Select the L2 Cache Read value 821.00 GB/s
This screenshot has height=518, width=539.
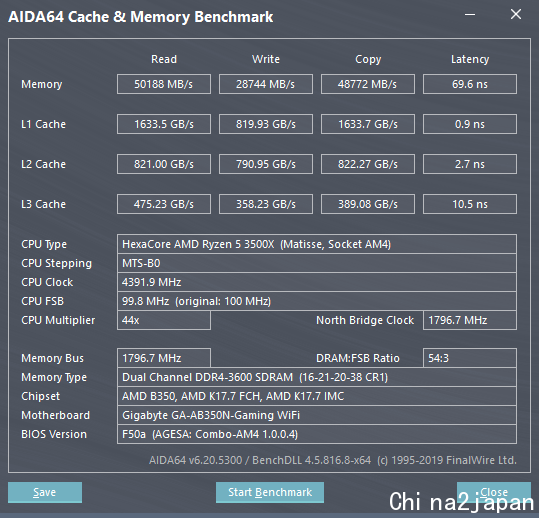coord(164,164)
